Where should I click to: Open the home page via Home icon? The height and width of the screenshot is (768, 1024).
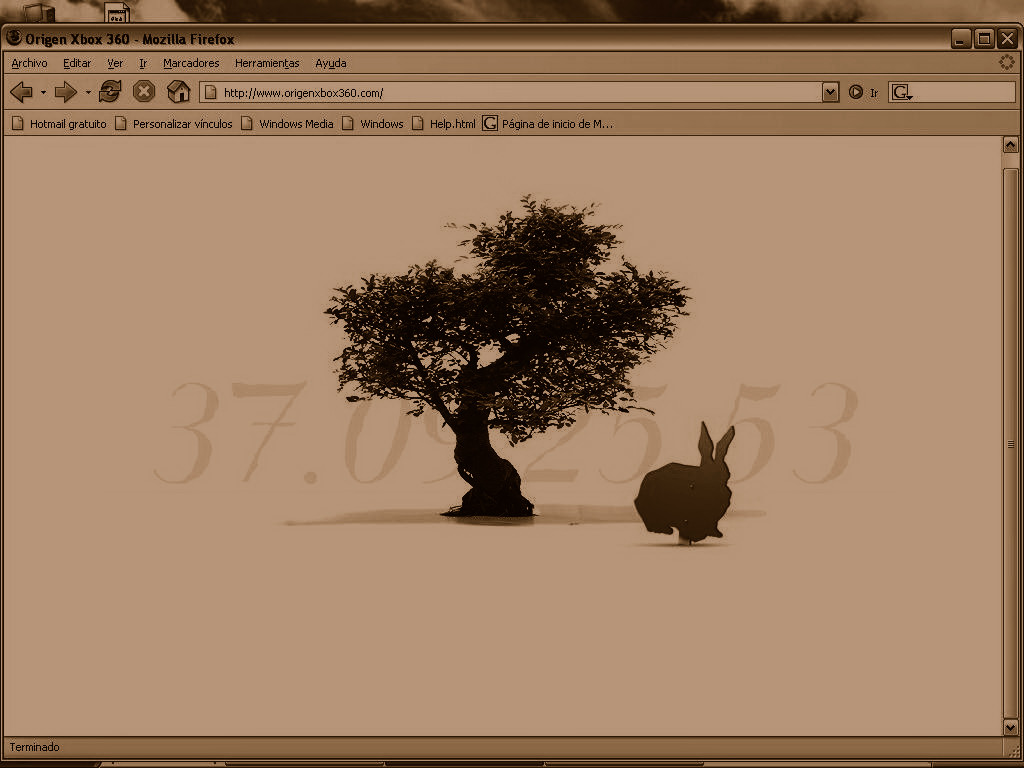178,91
